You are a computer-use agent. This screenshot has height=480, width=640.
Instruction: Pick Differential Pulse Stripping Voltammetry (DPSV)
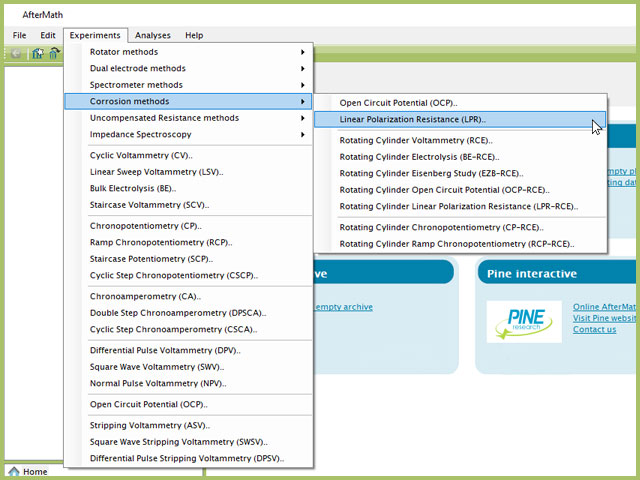point(188,459)
